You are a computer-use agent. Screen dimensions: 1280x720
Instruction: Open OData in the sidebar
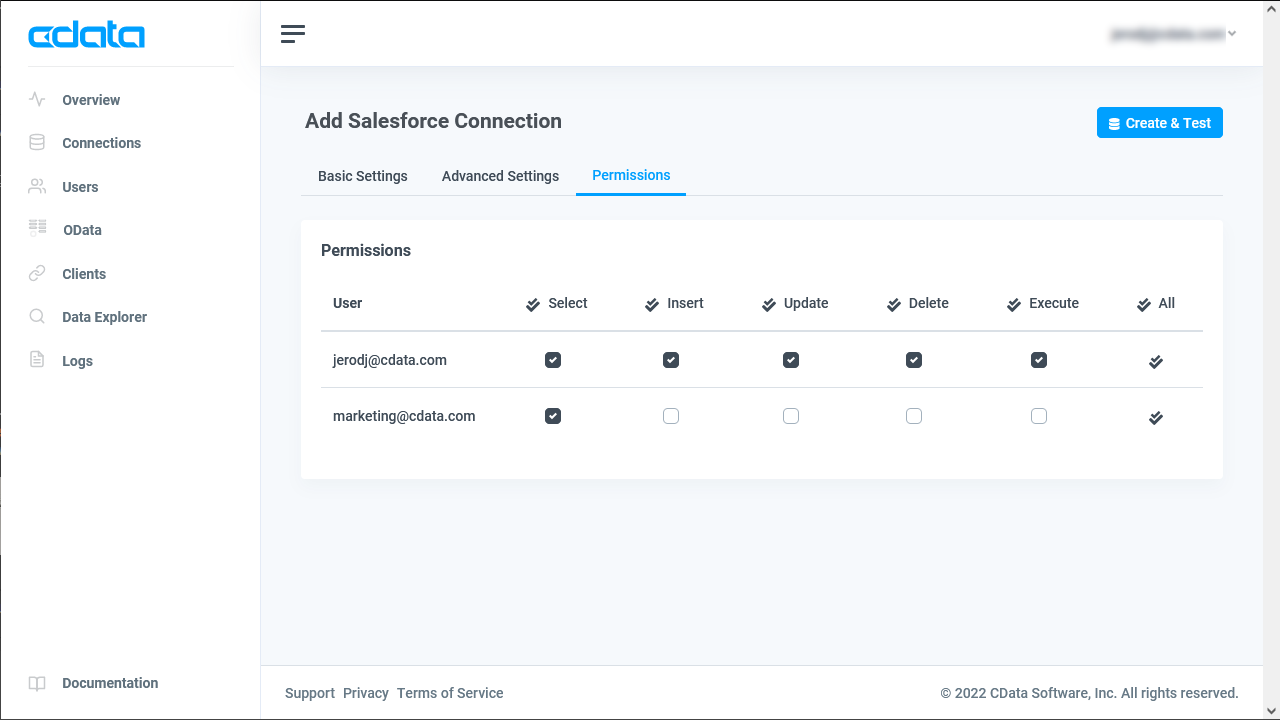click(x=82, y=230)
